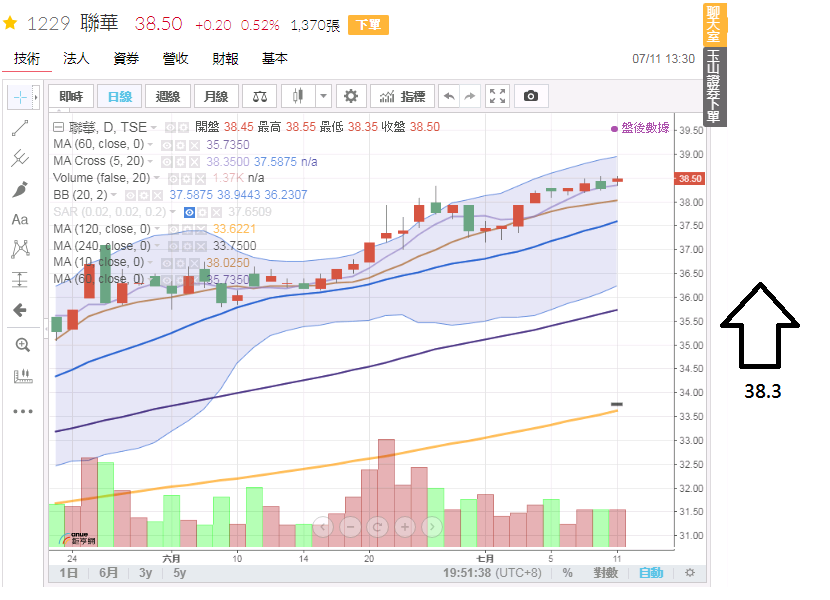Show the hidden SAR indicator via eye icon
This screenshot has height=600, width=830.
click(189, 212)
